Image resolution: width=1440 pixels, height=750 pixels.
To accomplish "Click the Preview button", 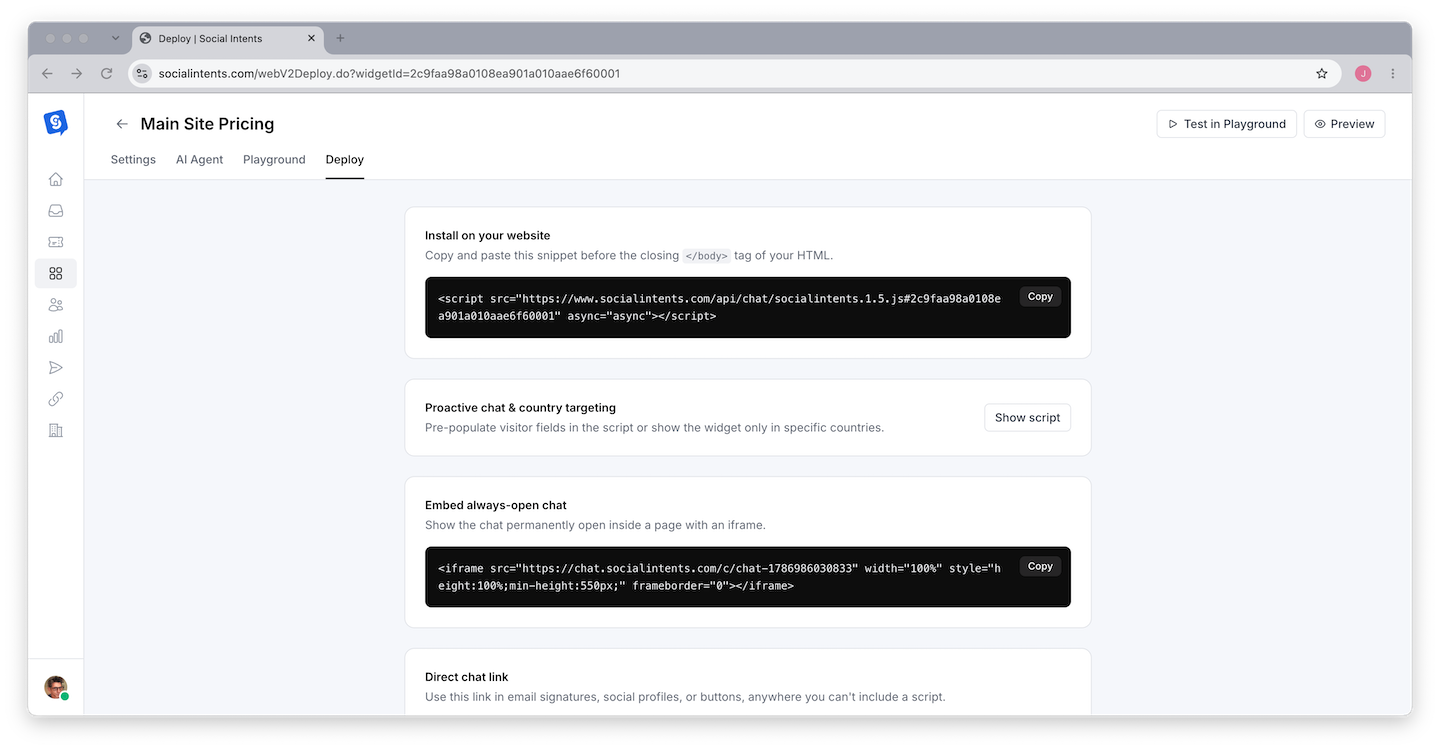I will pos(1344,124).
